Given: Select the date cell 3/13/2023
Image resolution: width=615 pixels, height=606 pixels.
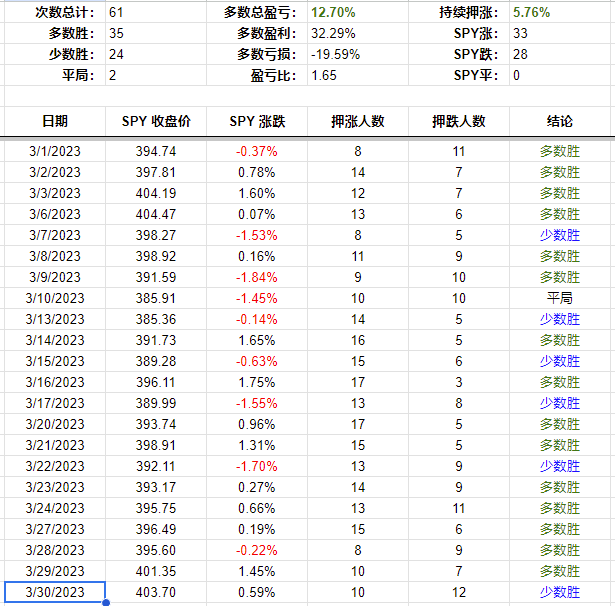Looking at the screenshot, I should (55, 319).
